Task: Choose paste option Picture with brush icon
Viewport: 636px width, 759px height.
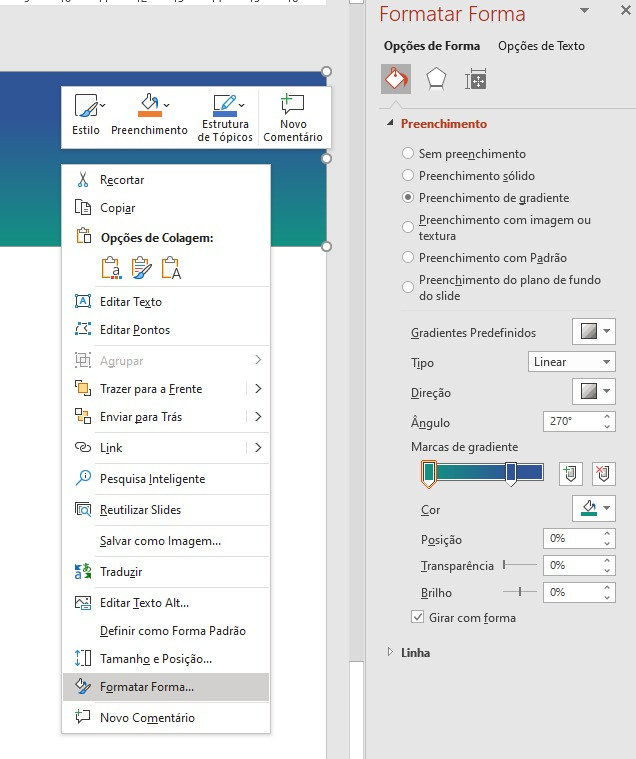Action: pyautogui.click(x=141, y=268)
